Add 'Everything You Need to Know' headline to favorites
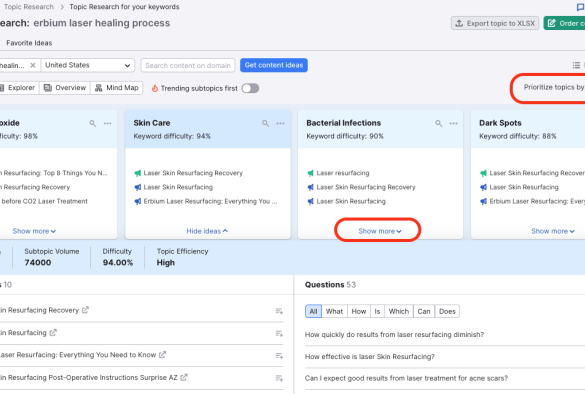Screen dimensions: 585x394 click(x=279, y=356)
